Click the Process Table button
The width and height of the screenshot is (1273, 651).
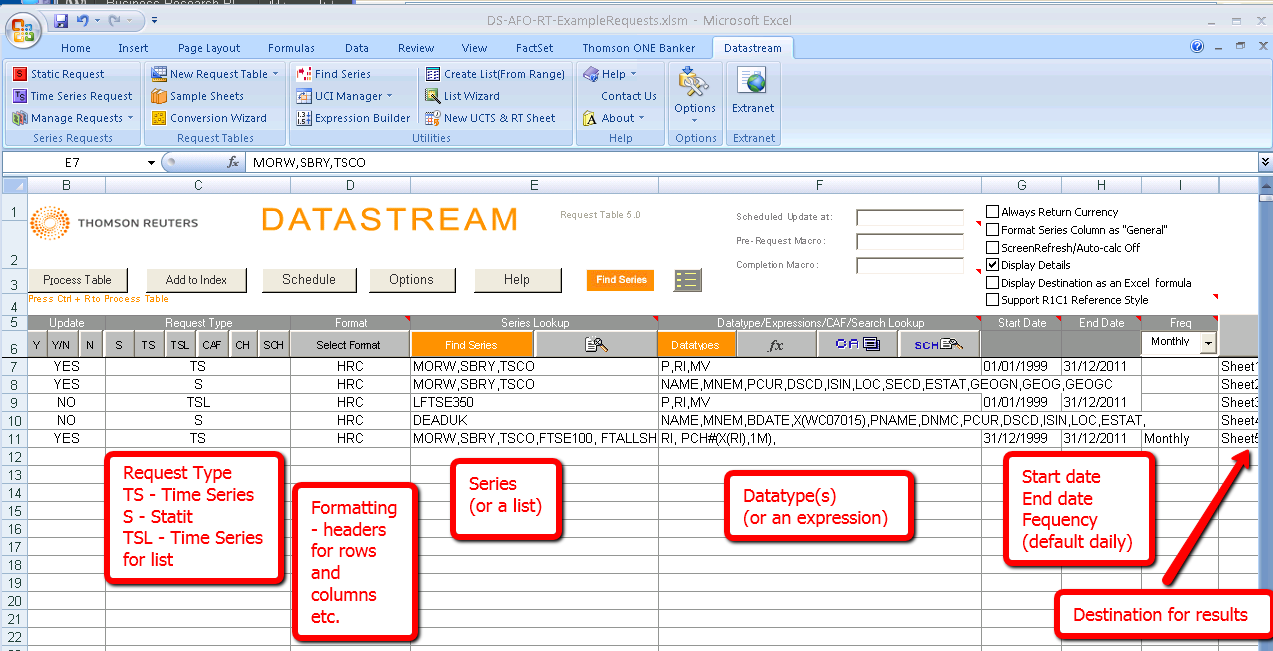[78, 280]
